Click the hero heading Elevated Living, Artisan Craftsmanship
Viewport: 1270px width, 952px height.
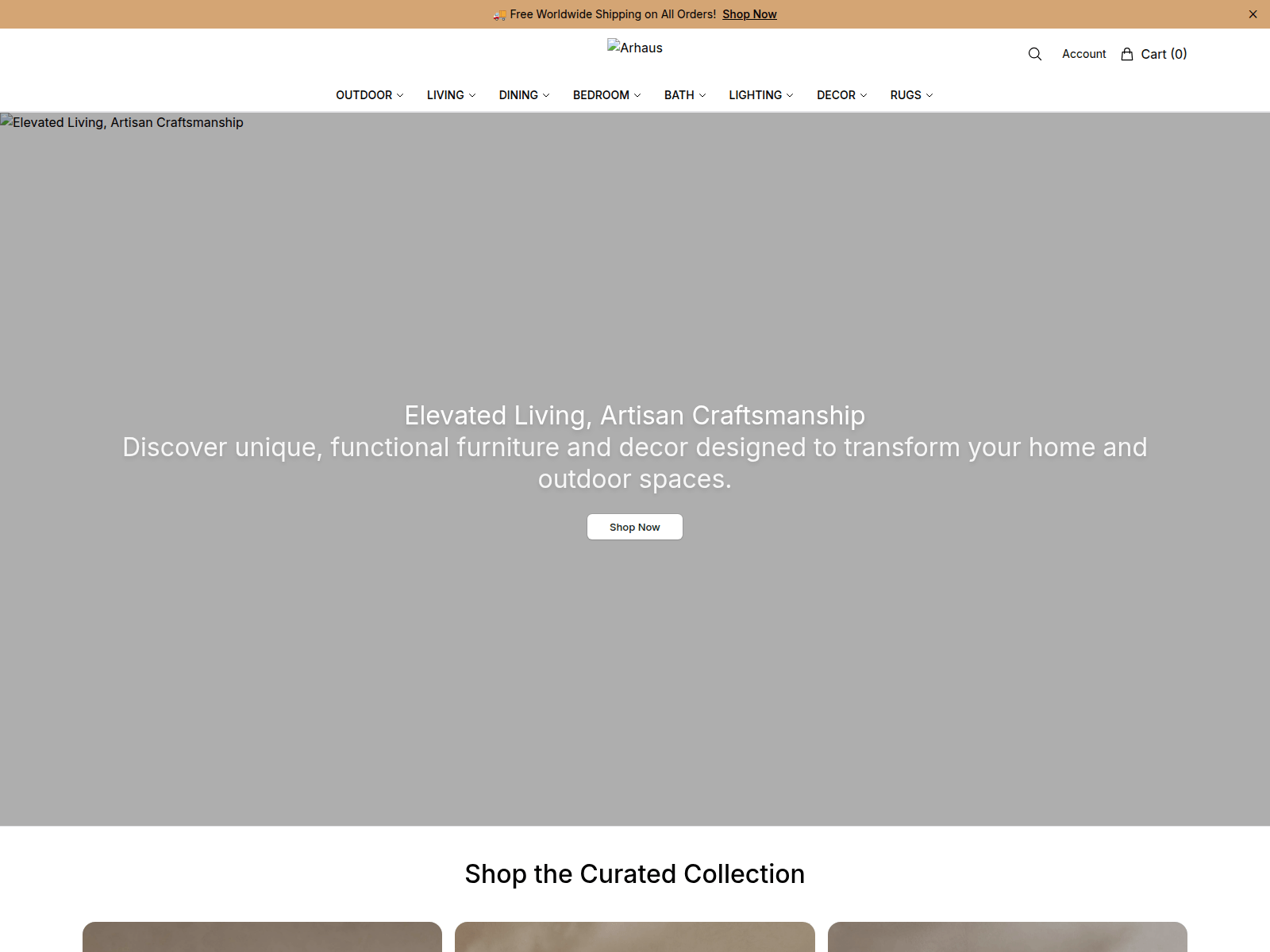click(x=635, y=416)
